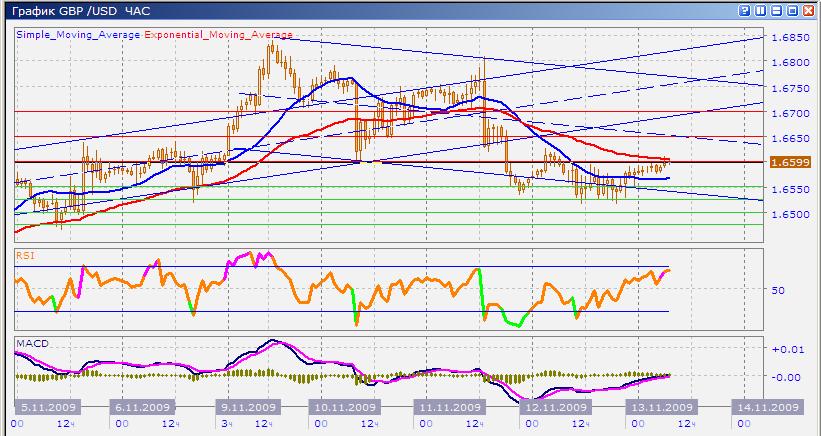Click the RSI 50 level label
Viewport: 821px width, 436px height.
778,290
